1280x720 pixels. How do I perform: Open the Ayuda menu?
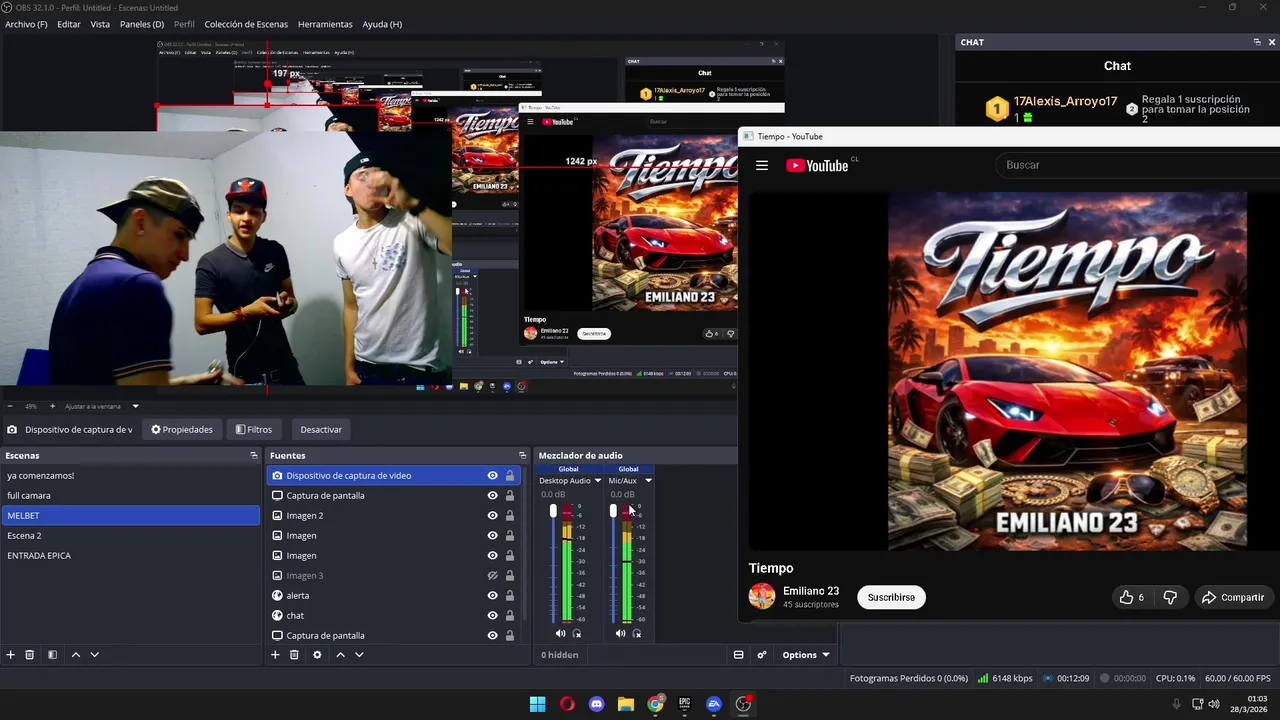(x=382, y=24)
